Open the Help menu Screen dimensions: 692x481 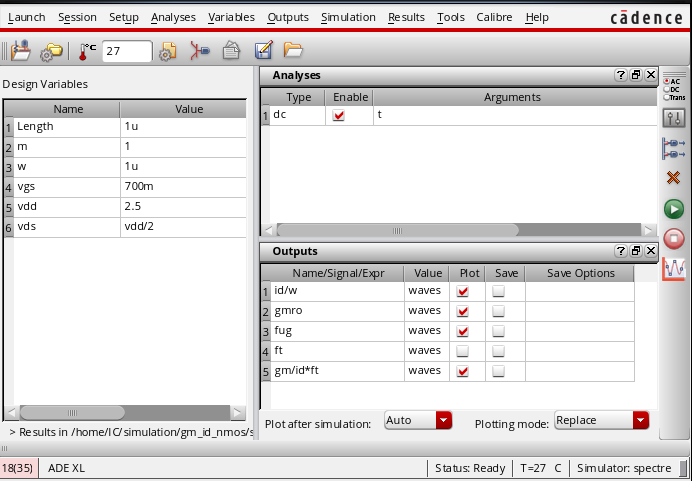(x=537, y=17)
